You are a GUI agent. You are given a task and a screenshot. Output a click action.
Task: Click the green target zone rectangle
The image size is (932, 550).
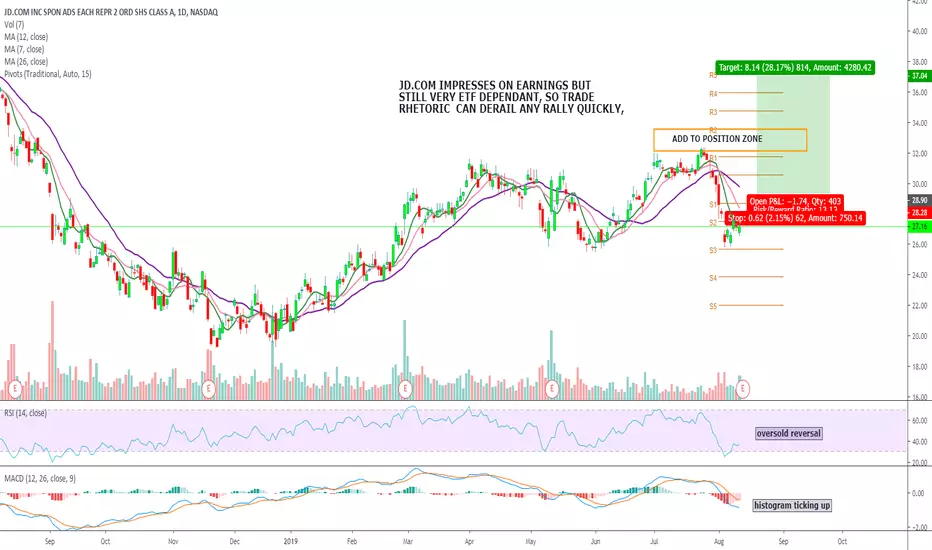click(x=793, y=134)
